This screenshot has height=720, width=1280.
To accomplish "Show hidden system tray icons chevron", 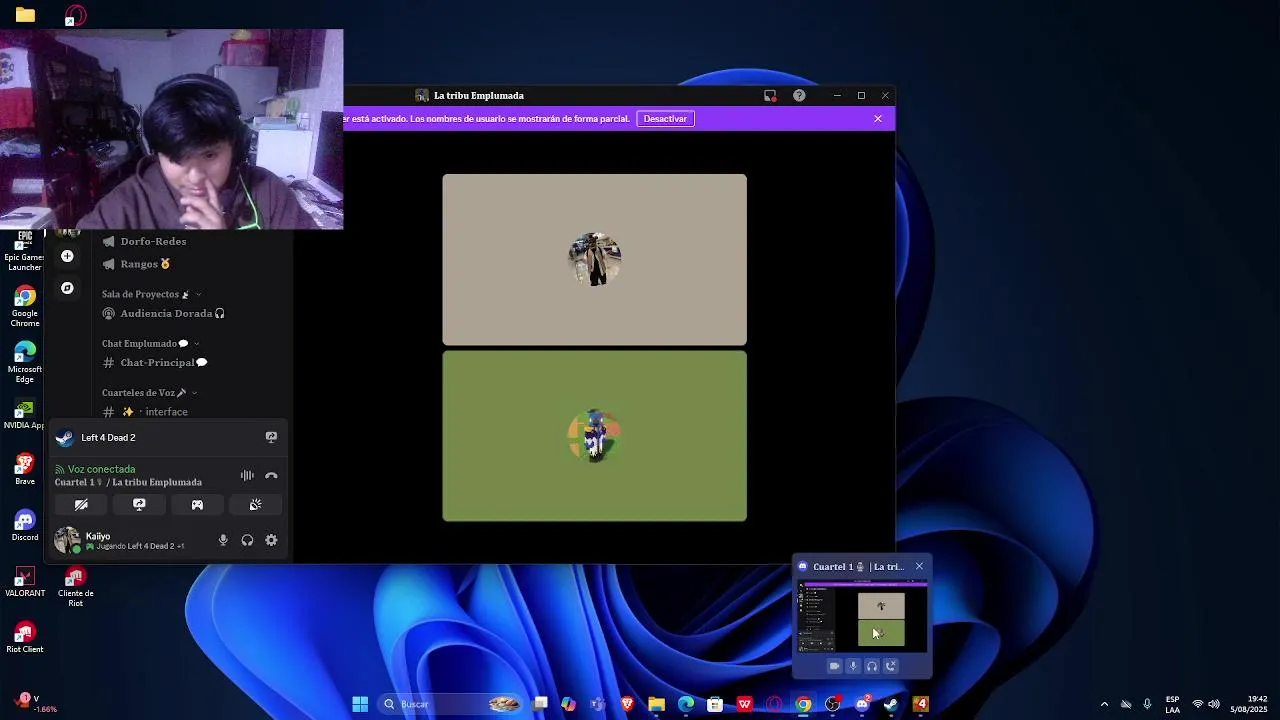I will (x=1104, y=704).
